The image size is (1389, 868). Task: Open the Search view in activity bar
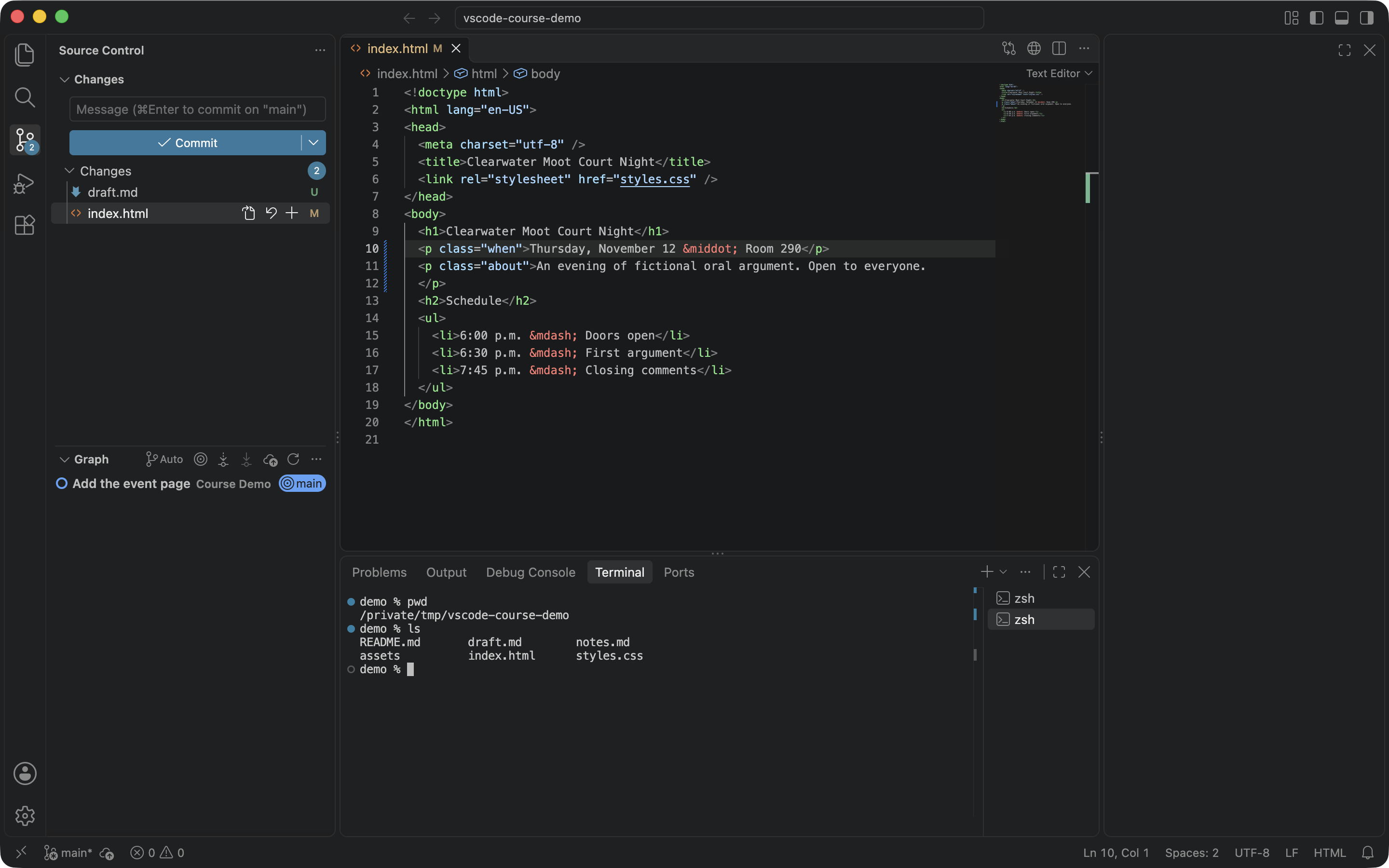[x=24, y=97]
